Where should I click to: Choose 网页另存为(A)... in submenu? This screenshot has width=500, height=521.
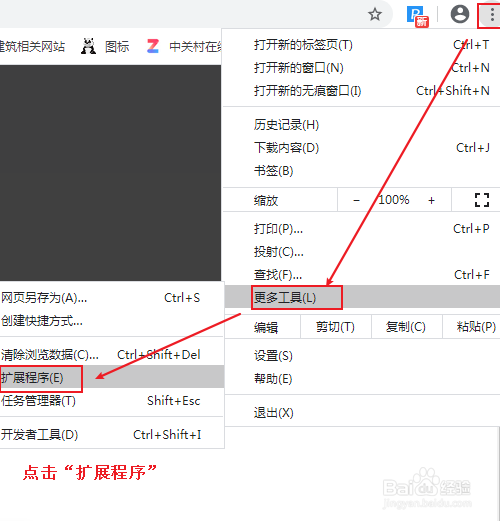click(112, 298)
